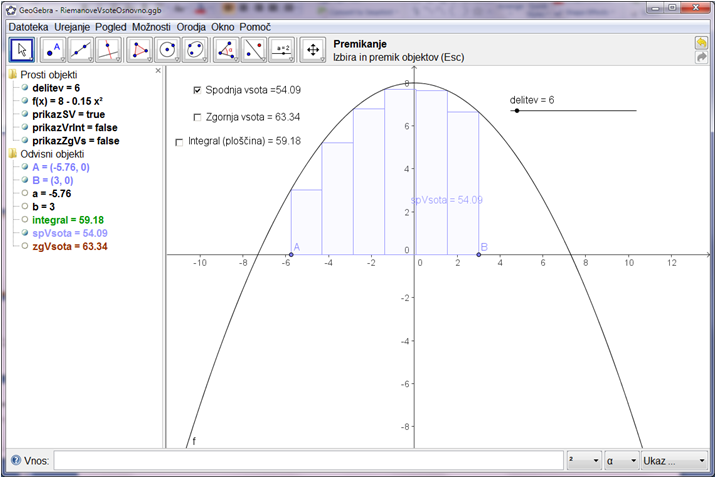Screen dimensions: 716x478
Task: Select the Polygon tool
Action: 139,50
